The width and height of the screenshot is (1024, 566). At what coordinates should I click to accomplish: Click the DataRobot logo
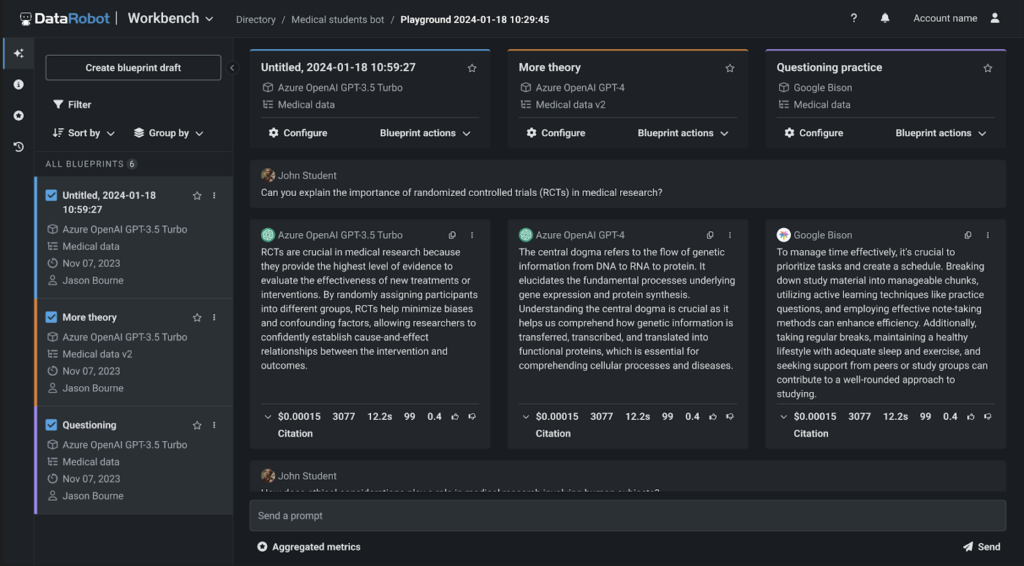[x=65, y=18]
